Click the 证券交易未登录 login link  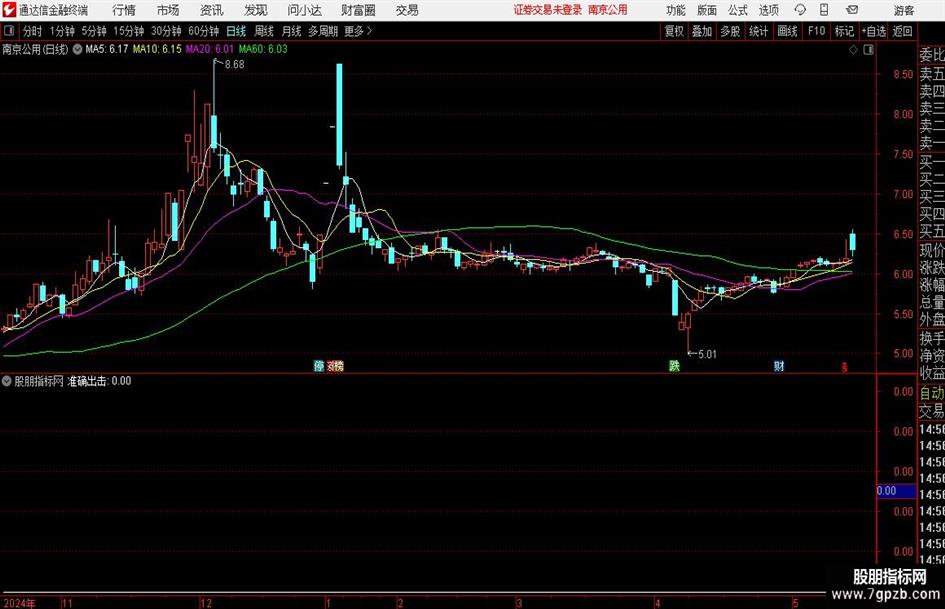pyautogui.click(x=548, y=10)
